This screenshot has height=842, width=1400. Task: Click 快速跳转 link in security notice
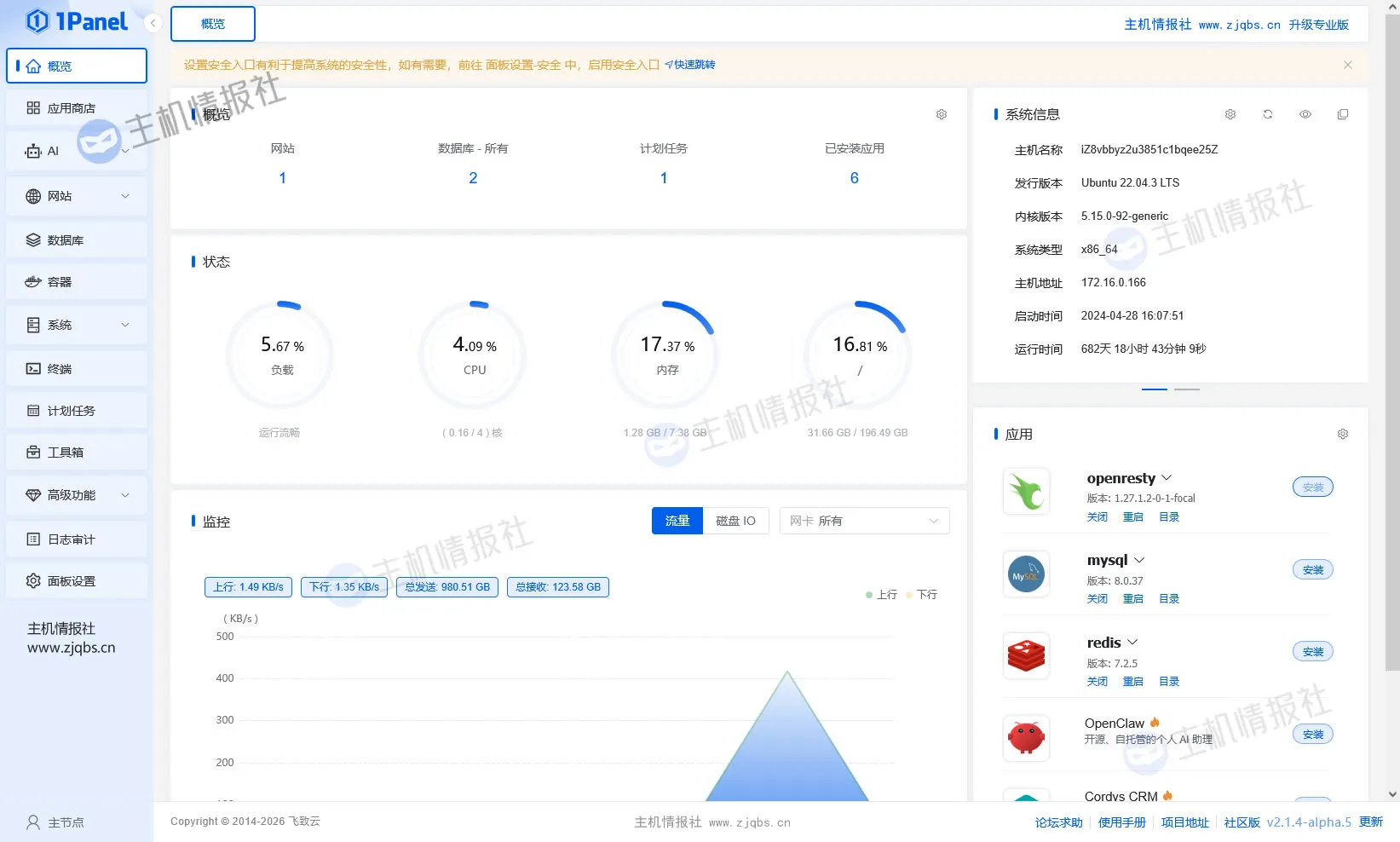point(690,65)
